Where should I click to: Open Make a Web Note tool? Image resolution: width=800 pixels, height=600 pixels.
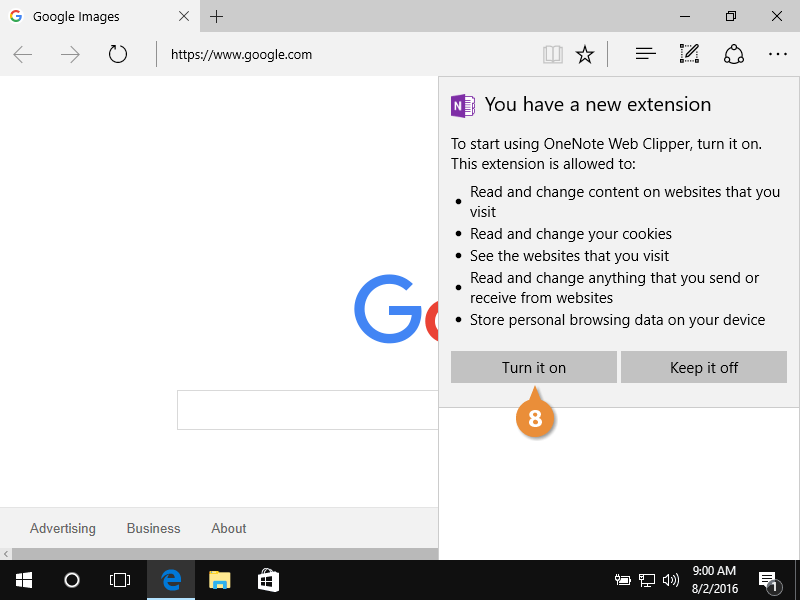pos(689,54)
